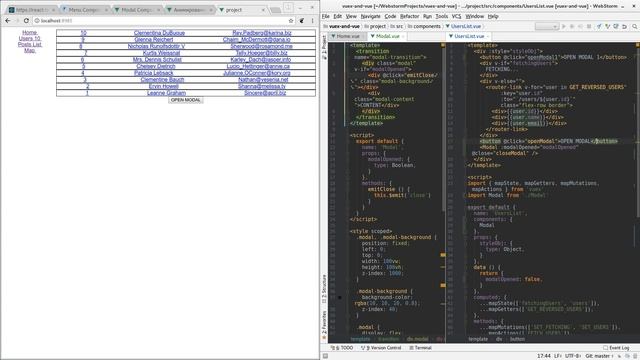Screen dimensions: 640x360
Task: Switch to the Menu Comp... Chrome tab
Action: pos(84,10)
